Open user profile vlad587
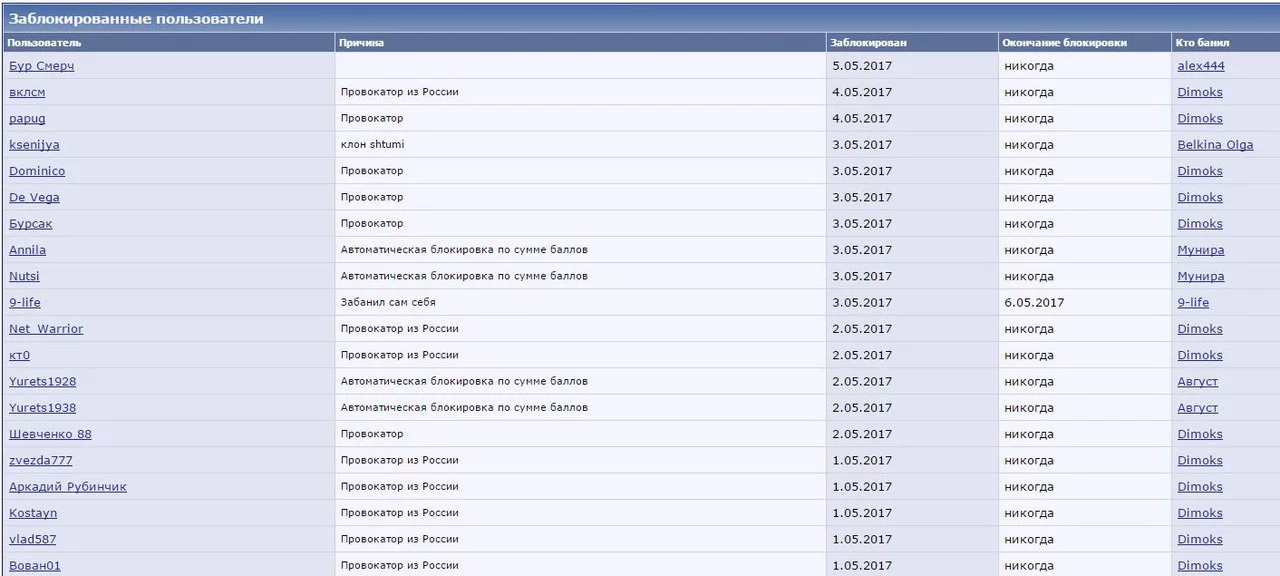 click(33, 539)
